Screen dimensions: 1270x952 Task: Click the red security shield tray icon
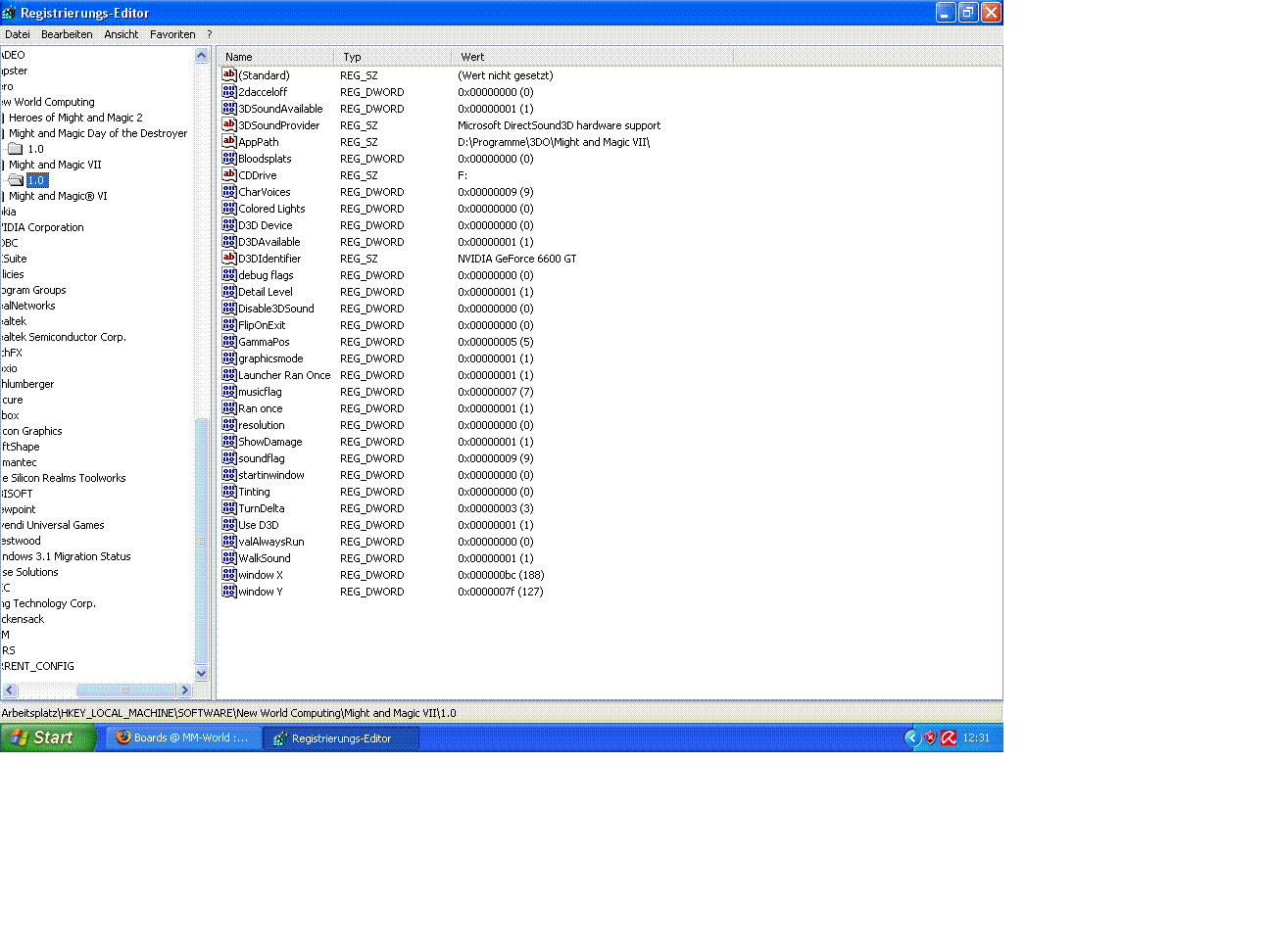point(930,738)
